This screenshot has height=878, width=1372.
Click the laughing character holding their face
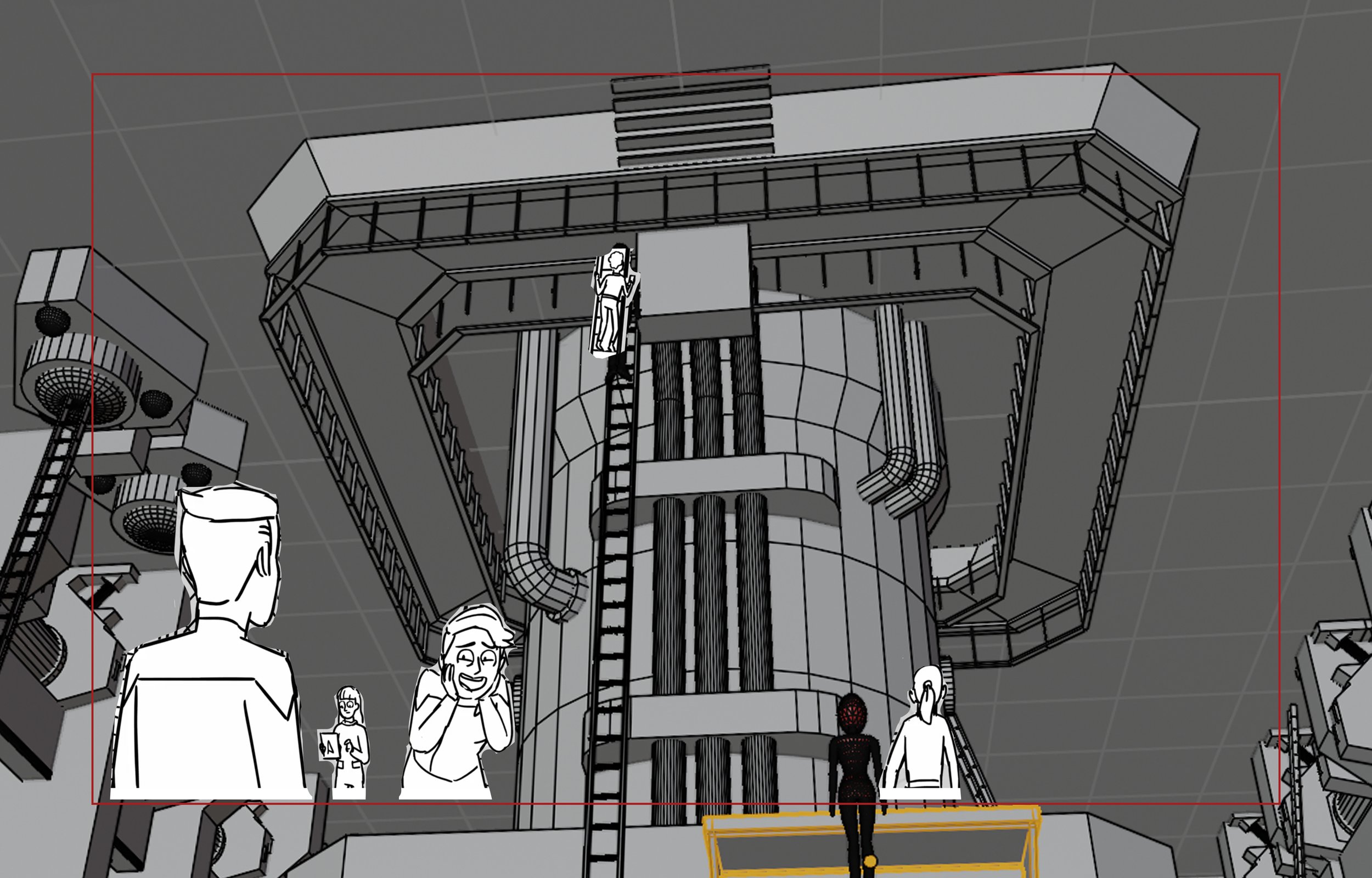click(x=458, y=703)
